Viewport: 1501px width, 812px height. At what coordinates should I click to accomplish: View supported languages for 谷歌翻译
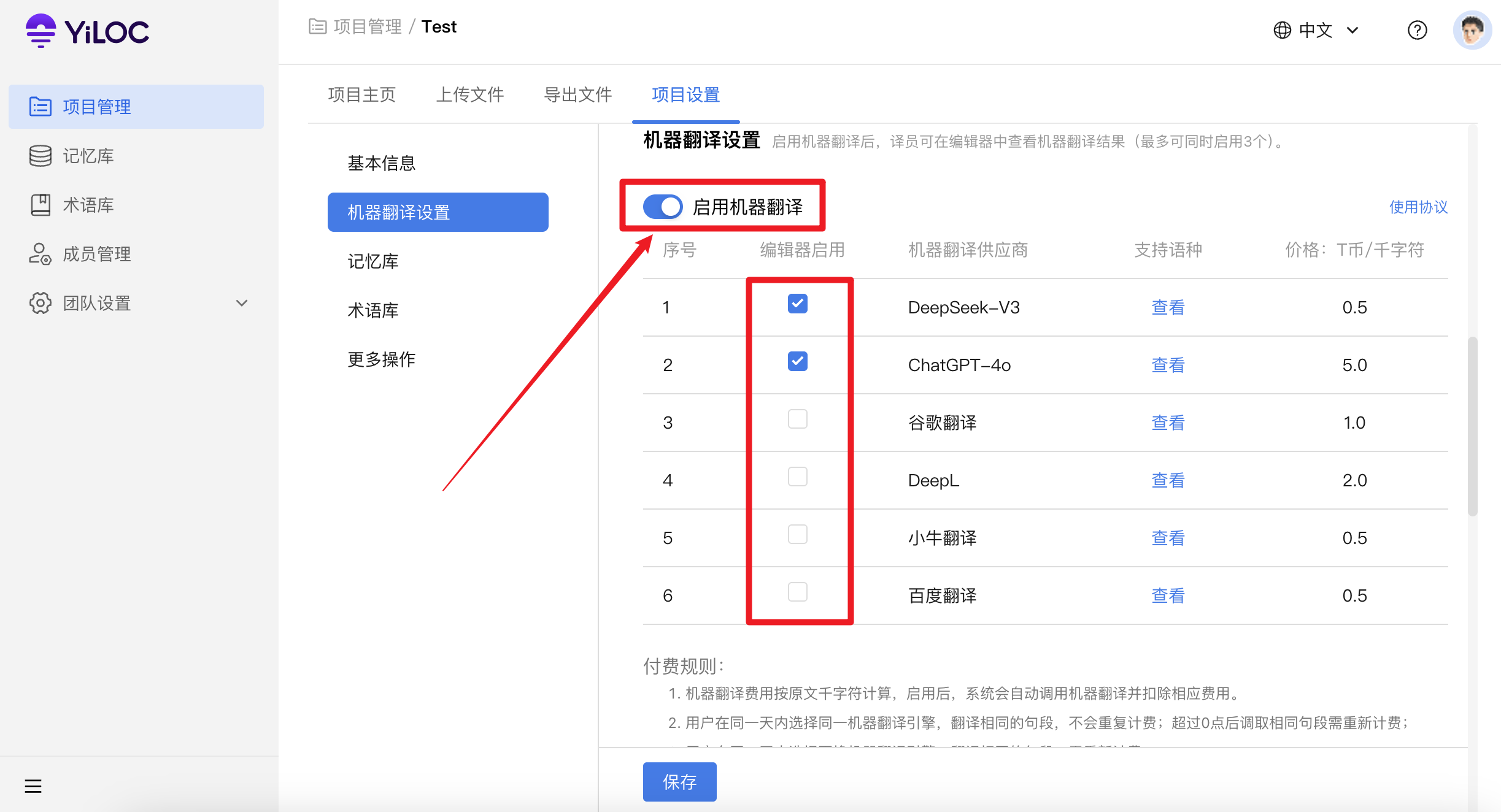pos(1168,423)
